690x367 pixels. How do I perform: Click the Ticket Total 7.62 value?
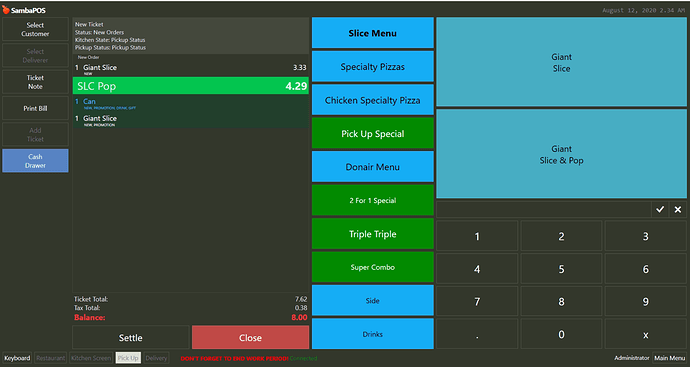[301, 299]
